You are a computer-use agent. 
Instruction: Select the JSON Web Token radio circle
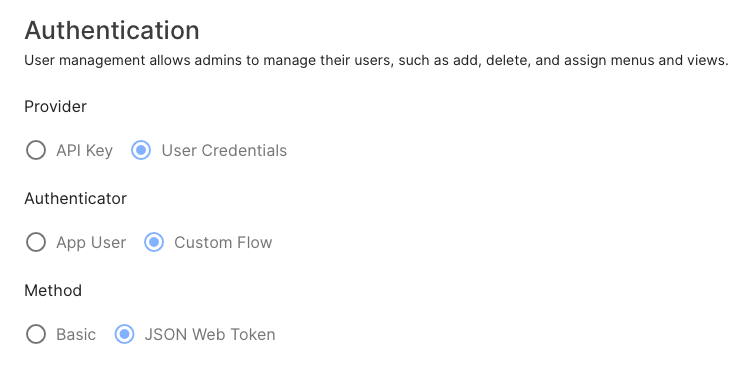pos(124,334)
